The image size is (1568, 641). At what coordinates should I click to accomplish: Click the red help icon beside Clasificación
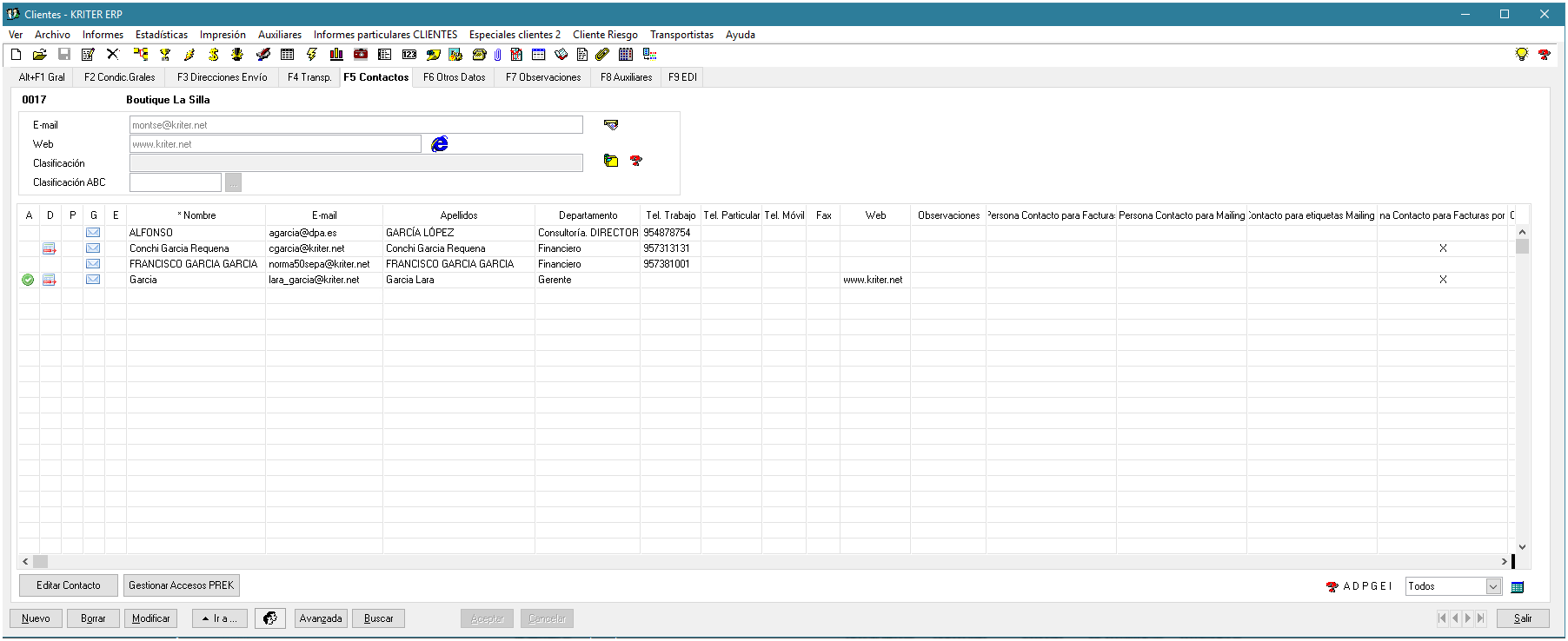(636, 161)
